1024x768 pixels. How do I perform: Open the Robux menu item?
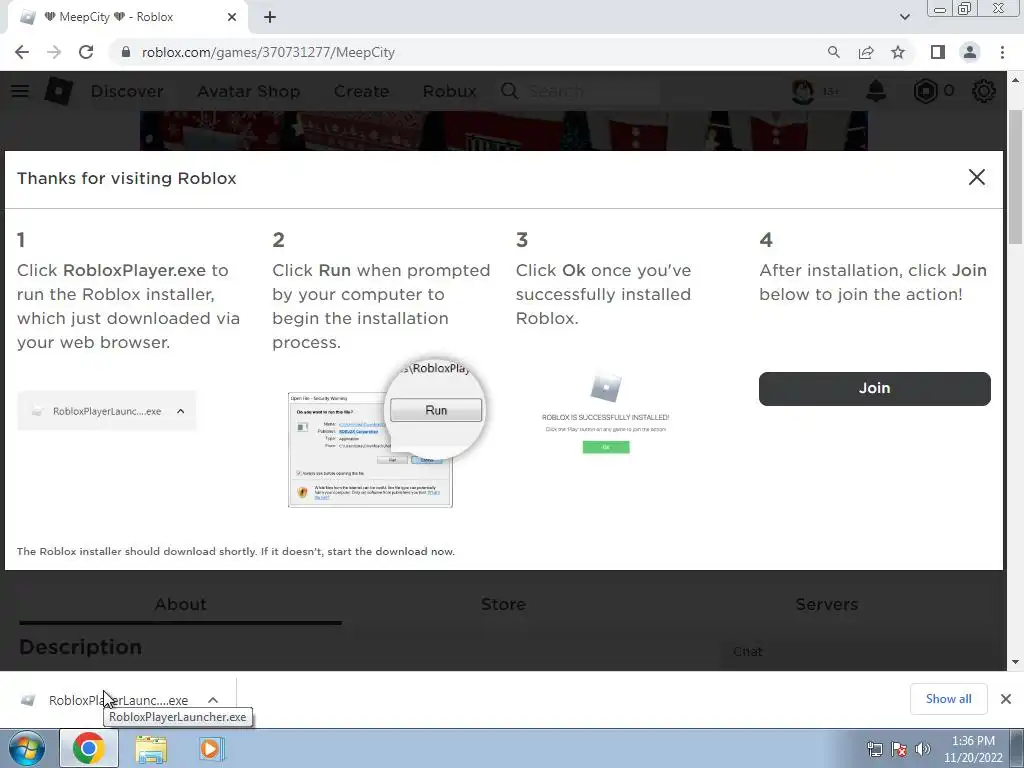449,91
